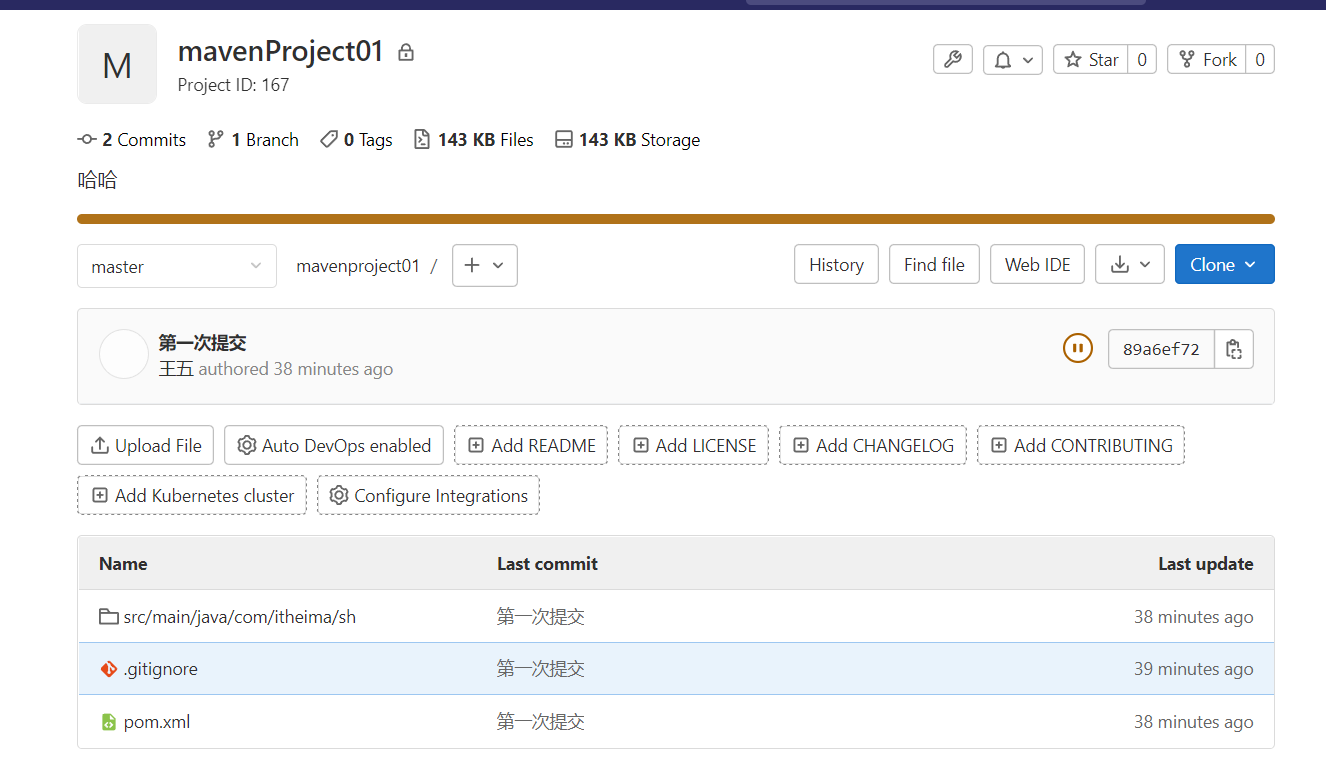The image size is (1326, 763).
Task: Open the .gitignore file
Action: click(x=160, y=669)
